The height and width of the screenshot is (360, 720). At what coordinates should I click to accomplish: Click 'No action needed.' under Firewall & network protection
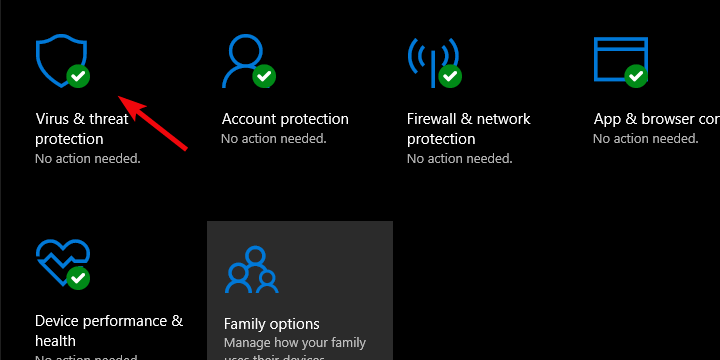(x=460, y=159)
